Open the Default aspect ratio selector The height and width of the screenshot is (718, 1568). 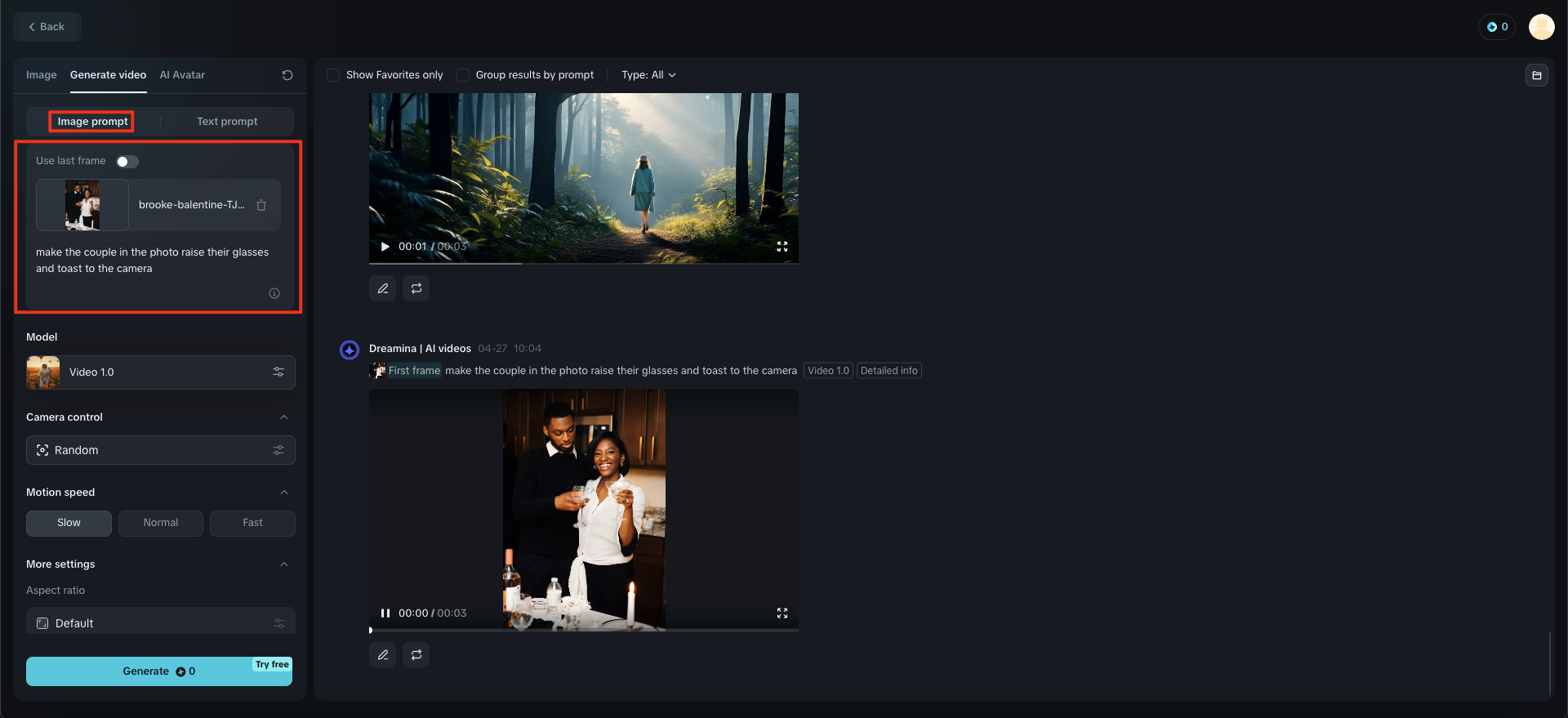[x=161, y=621]
